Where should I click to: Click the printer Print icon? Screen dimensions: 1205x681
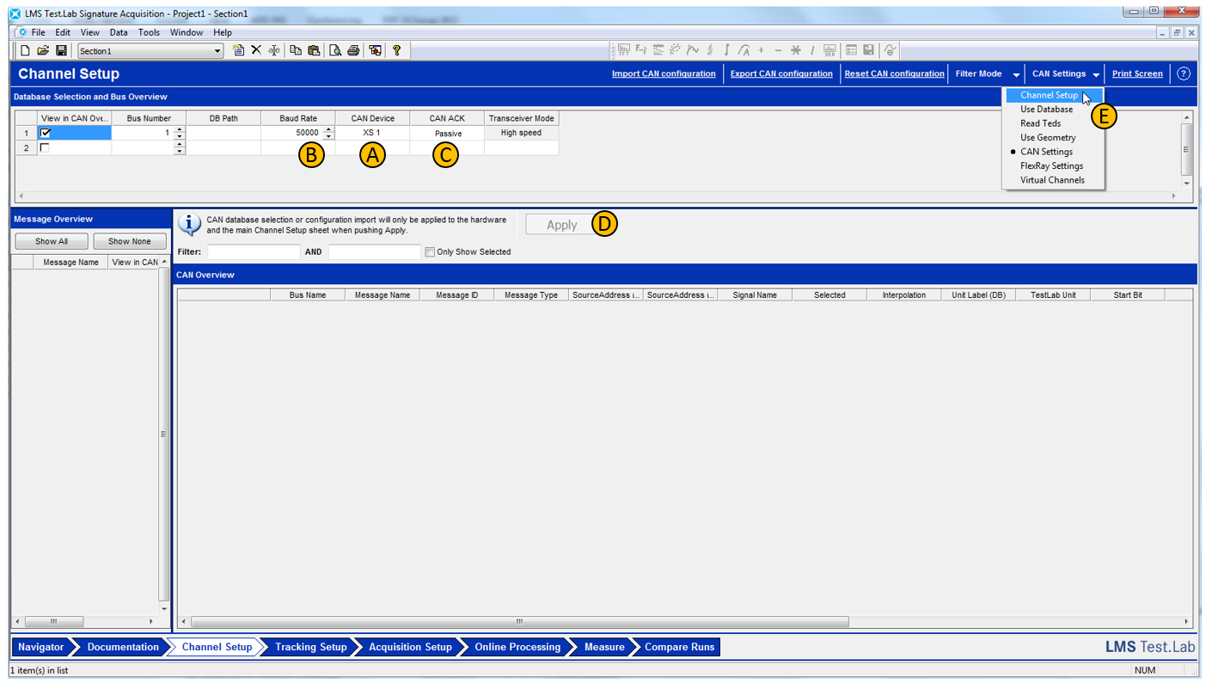tap(353, 50)
